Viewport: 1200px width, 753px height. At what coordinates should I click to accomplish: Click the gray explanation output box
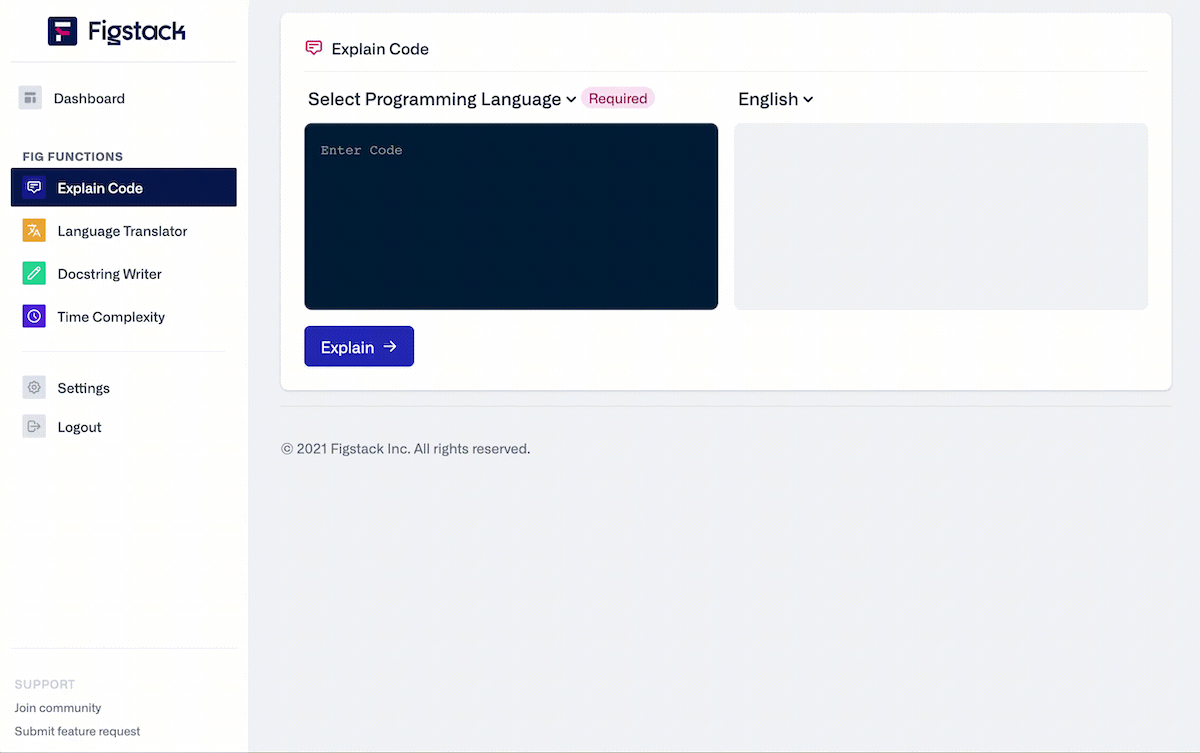[x=941, y=216]
